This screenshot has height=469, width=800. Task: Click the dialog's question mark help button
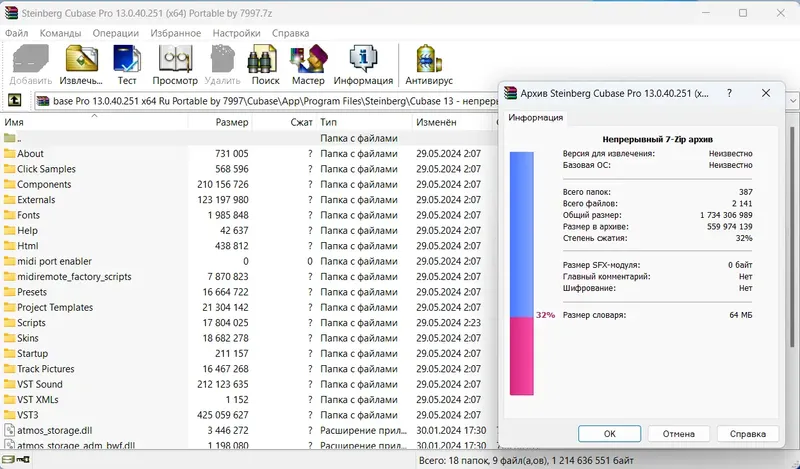click(730, 93)
